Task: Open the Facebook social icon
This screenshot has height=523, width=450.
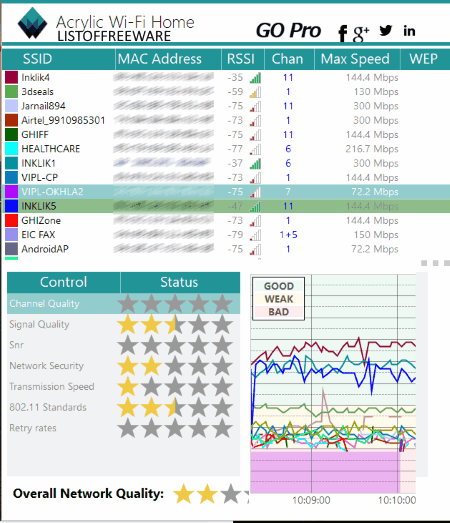Action: [342, 33]
